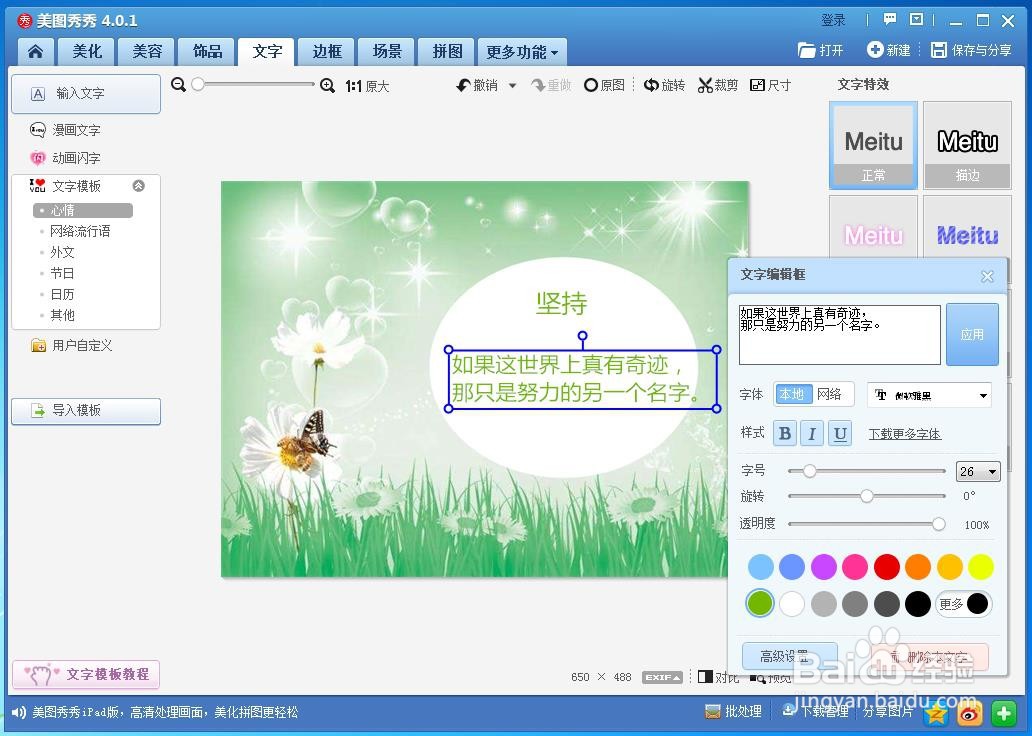Click the 新建 new image button
1032x736 pixels.
tap(889, 50)
